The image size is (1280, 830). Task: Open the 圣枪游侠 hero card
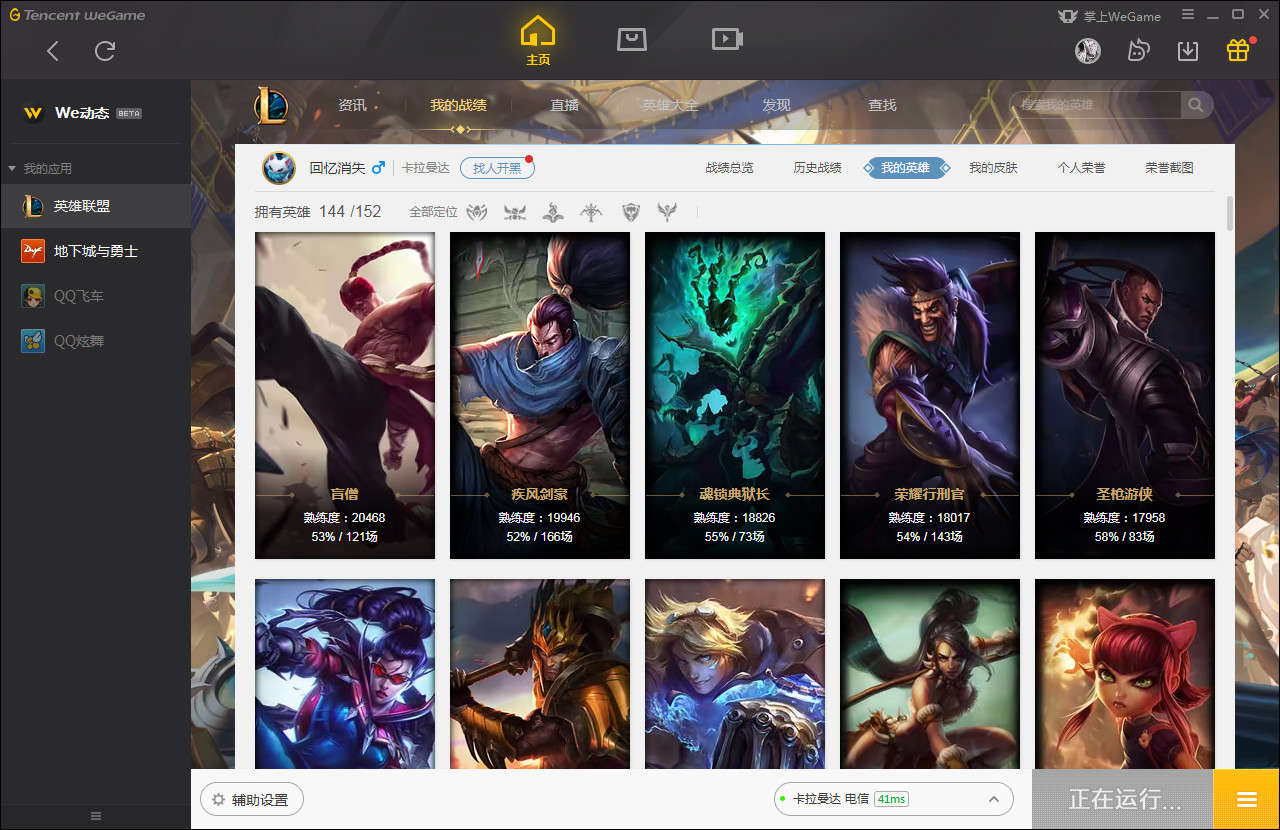click(x=1125, y=395)
